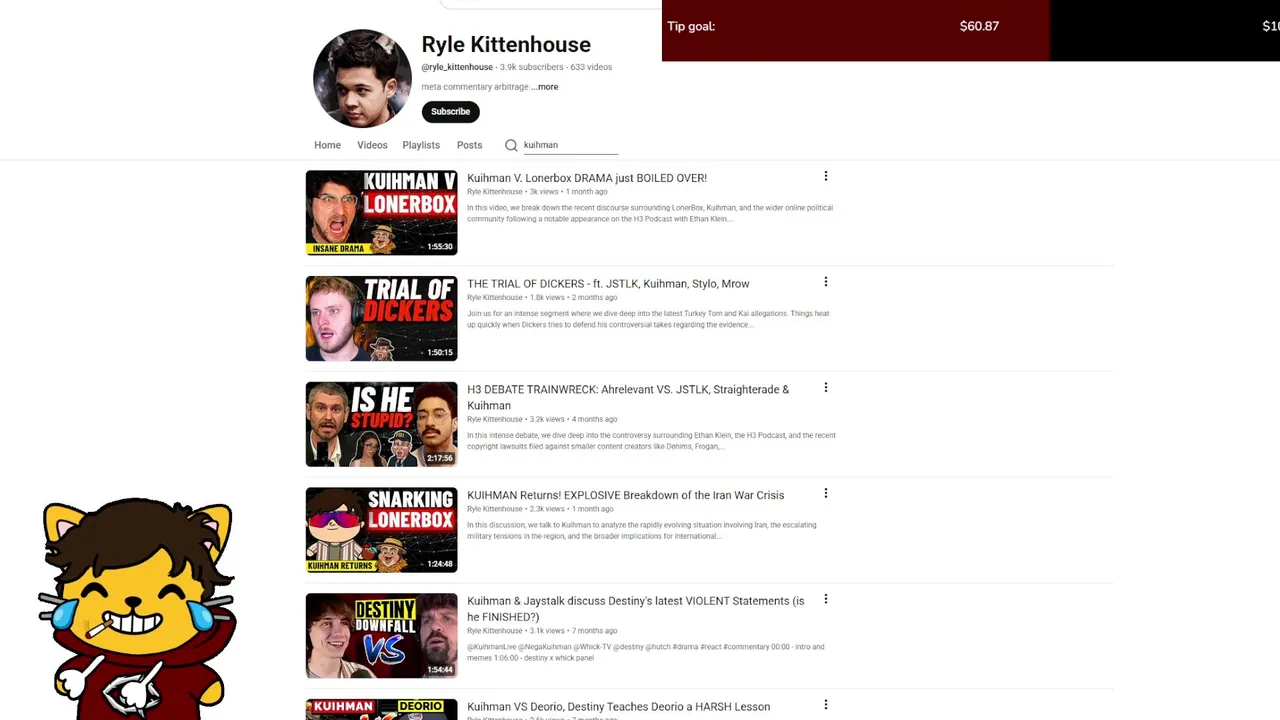Screen dimensions: 1280x720
Task: Click the Trial of Dickers description text
Action: tap(648, 319)
